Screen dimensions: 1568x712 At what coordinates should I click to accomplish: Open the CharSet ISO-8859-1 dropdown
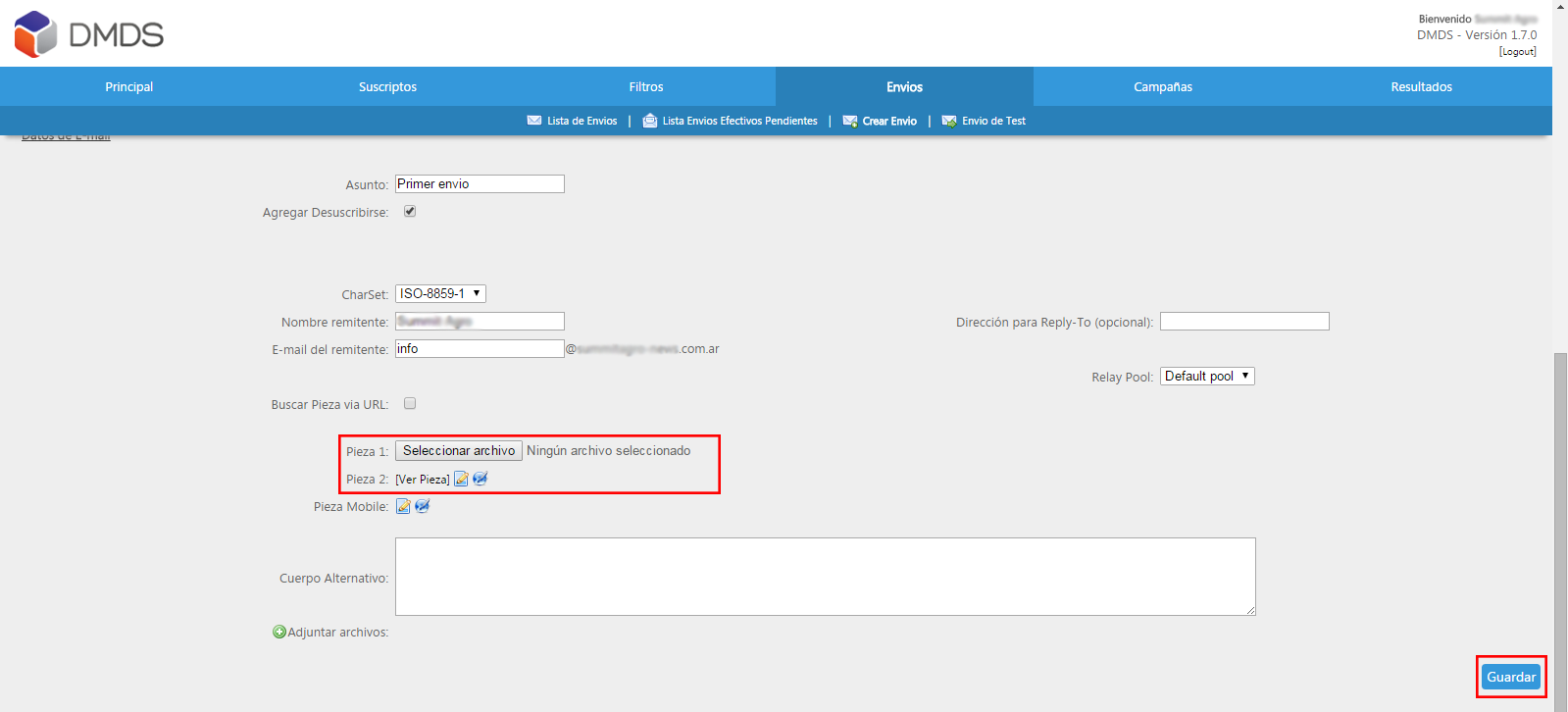click(440, 293)
